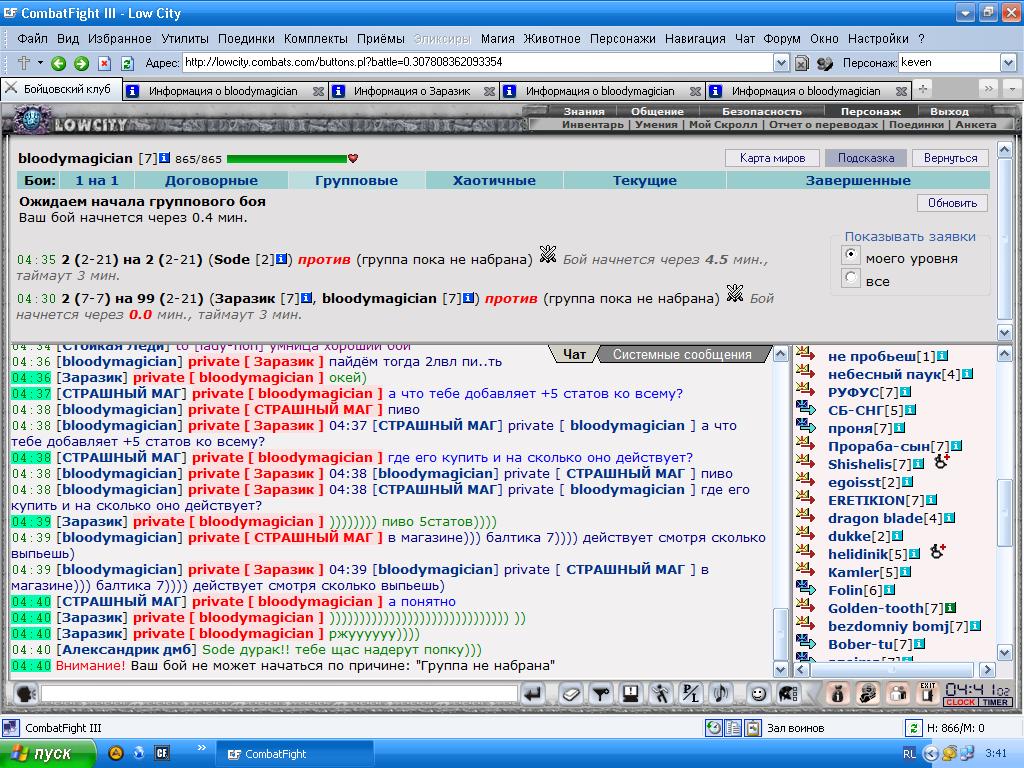Click the Windows пуск start button

pos(47,754)
